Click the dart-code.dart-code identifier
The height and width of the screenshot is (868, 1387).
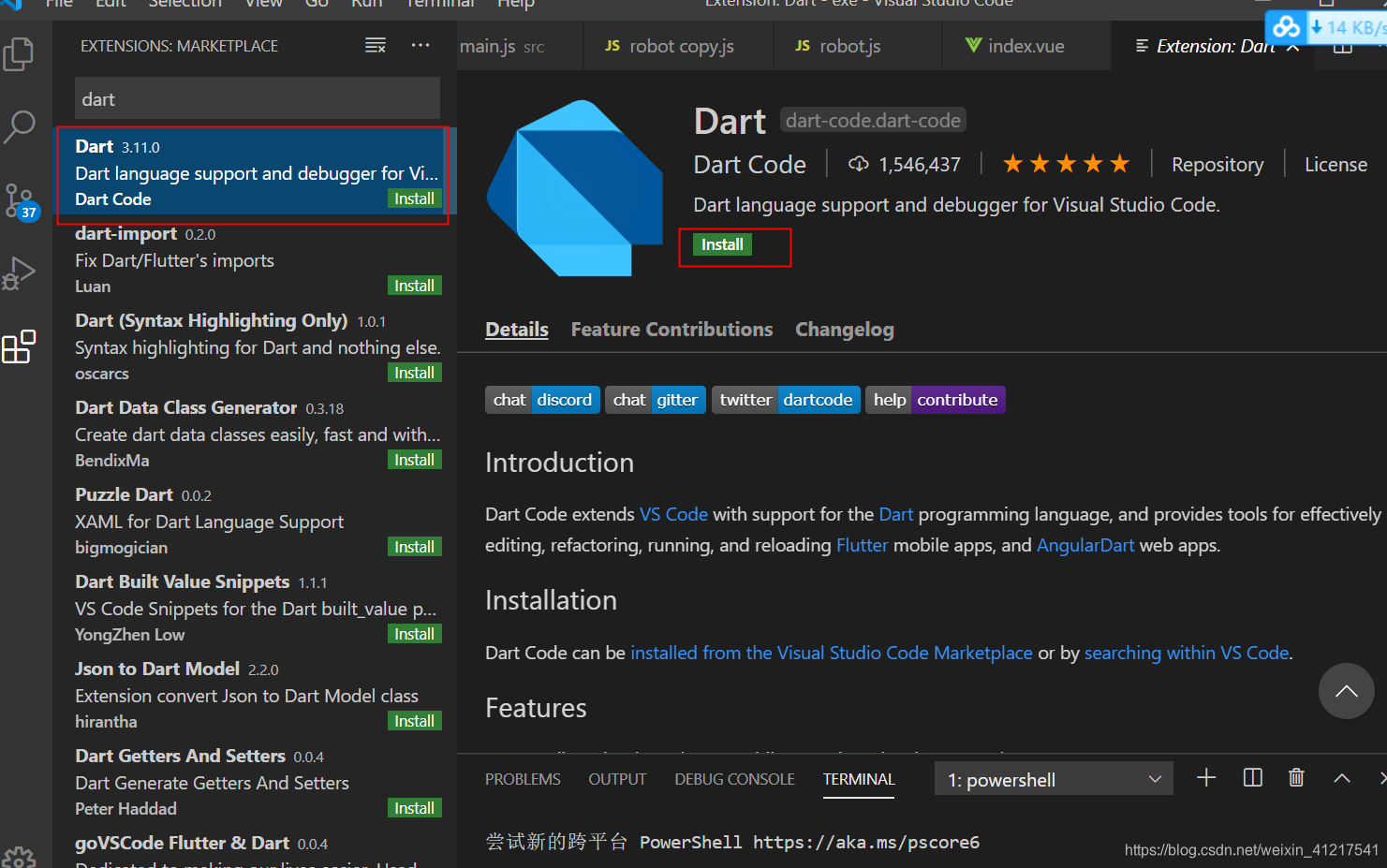point(873,121)
